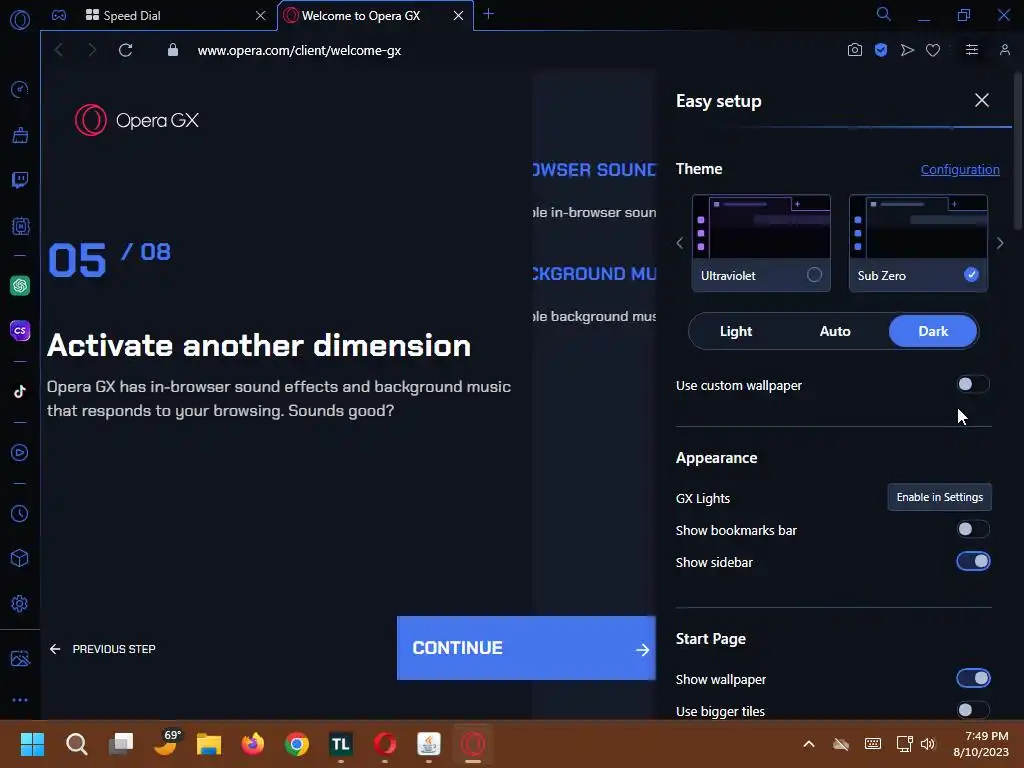The image size is (1024, 768).
Task: Click the address bar URL
Action: [x=299, y=50]
